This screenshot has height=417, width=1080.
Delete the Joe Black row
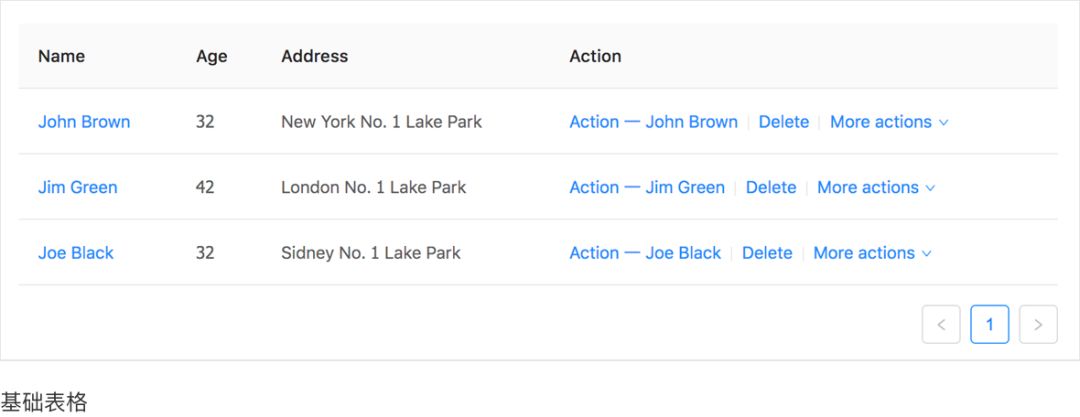tap(767, 253)
